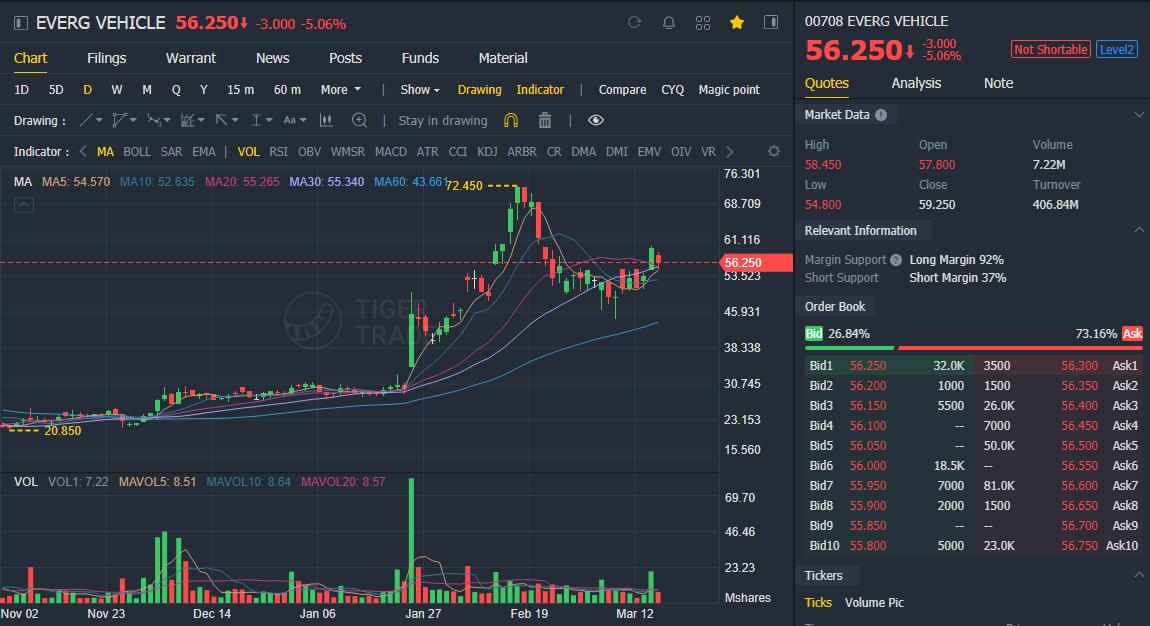Open the notifications bell icon
The width and height of the screenshot is (1150, 626).
(668, 22)
